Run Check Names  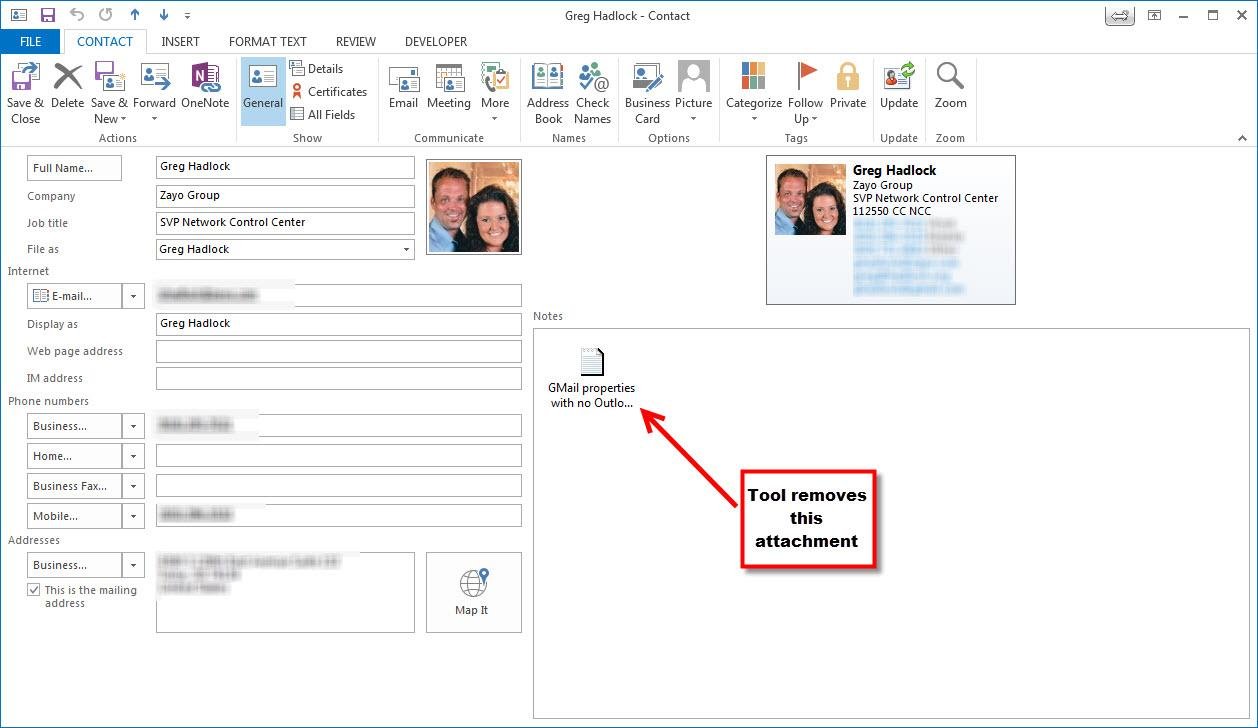(x=592, y=93)
